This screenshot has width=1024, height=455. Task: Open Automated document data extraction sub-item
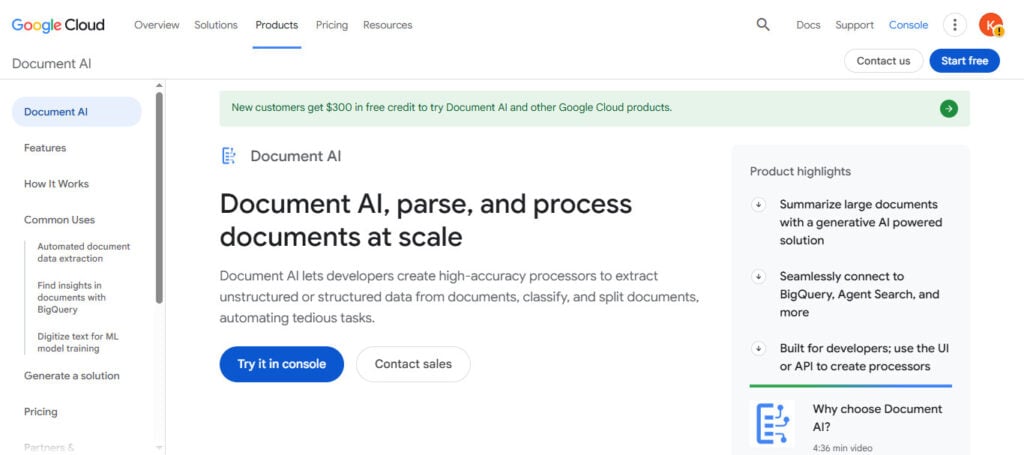point(84,253)
